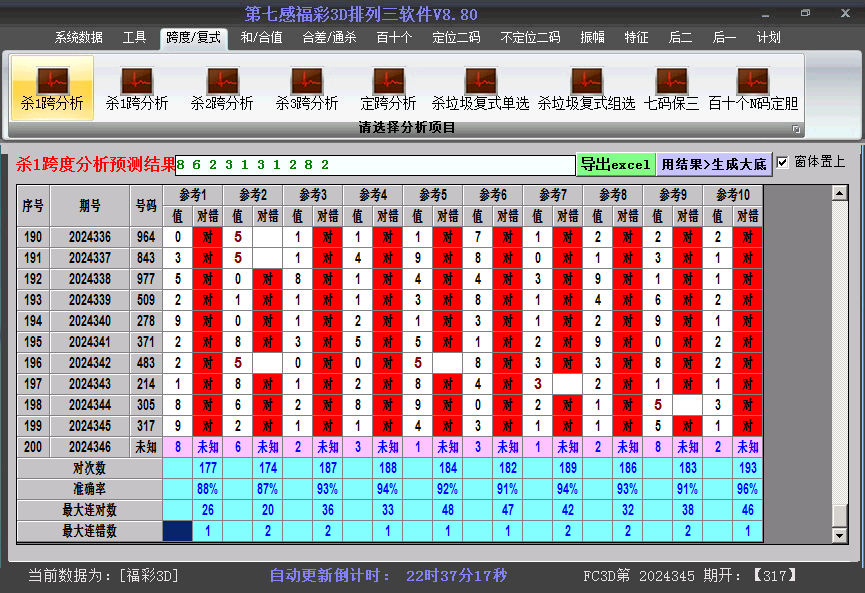Click count value 177
The image size is (865, 593).
click(x=207, y=468)
